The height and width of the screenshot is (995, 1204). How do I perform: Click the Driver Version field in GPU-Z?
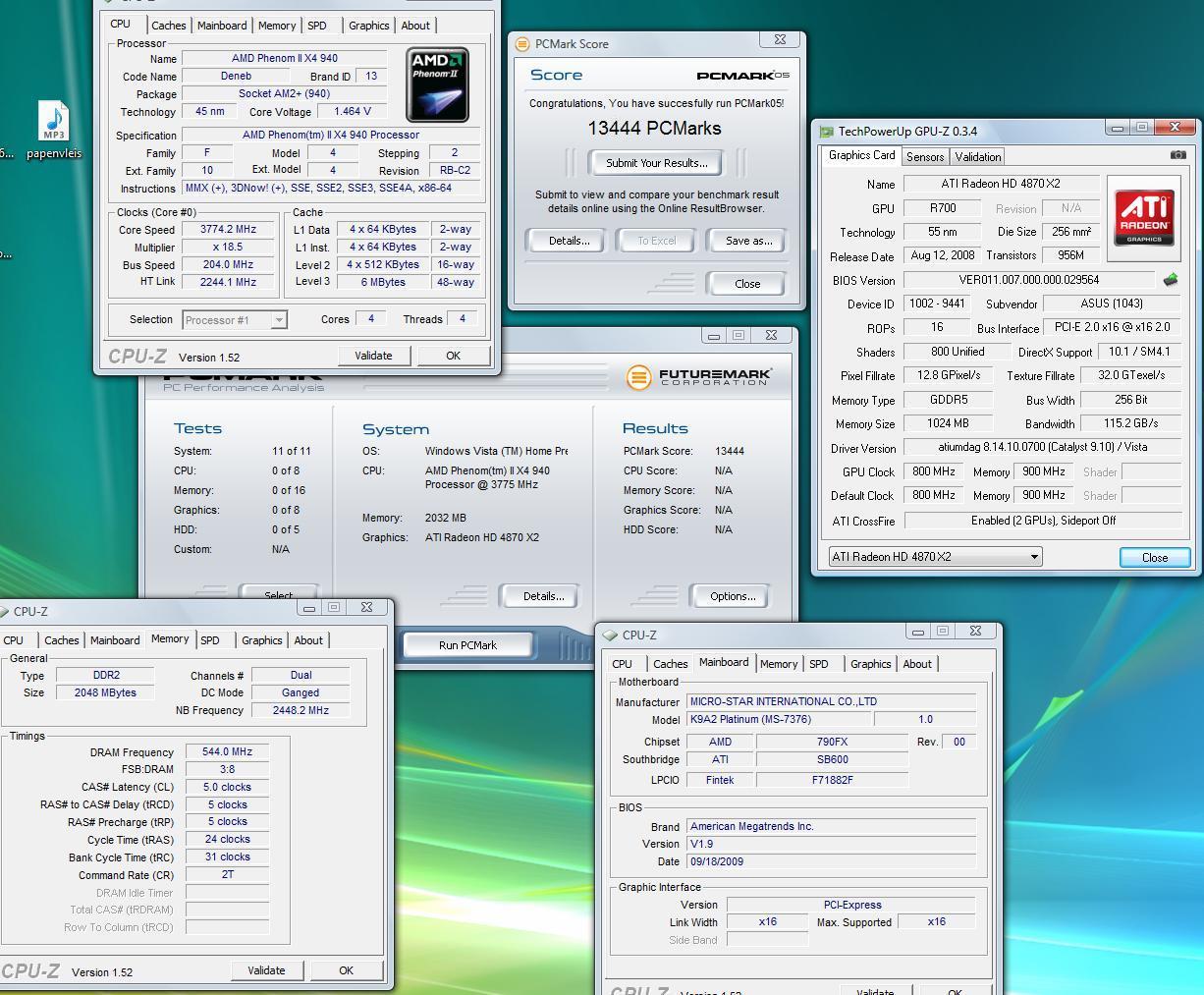1042,447
